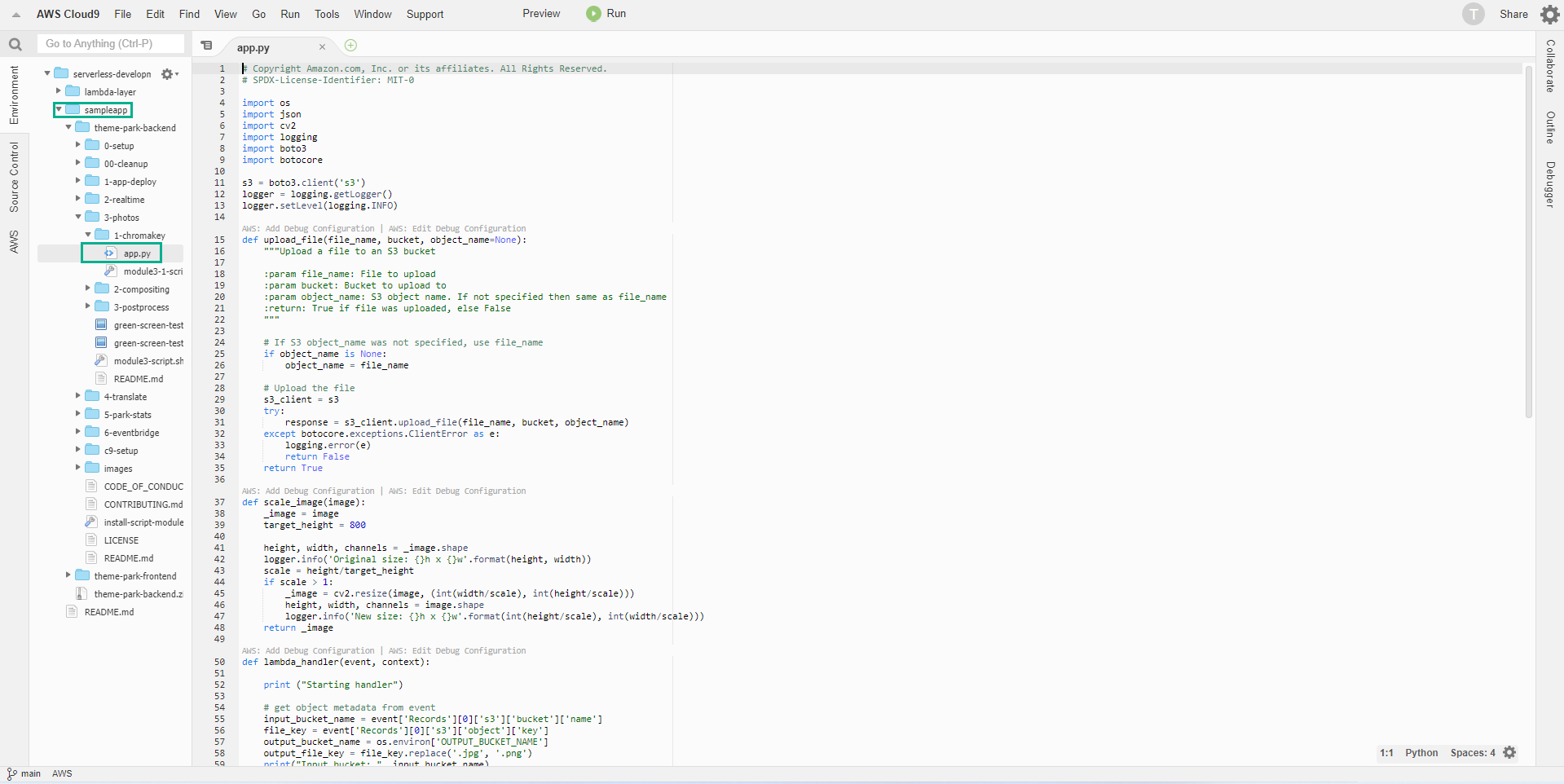Expand the lambda-layer folder
This screenshot has height=784, width=1564.
[x=58, y=91]
